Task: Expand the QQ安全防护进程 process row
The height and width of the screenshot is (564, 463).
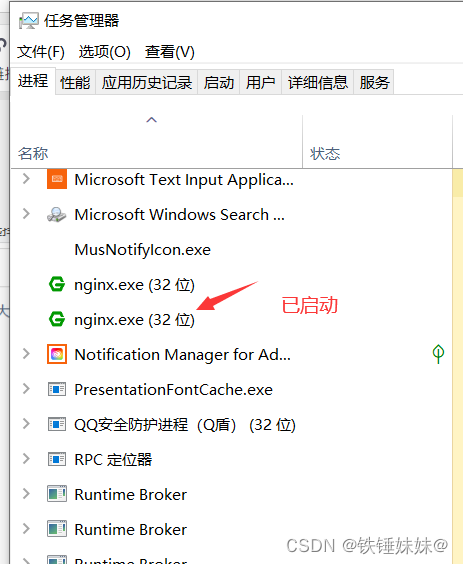Action: tap(26, 424)
